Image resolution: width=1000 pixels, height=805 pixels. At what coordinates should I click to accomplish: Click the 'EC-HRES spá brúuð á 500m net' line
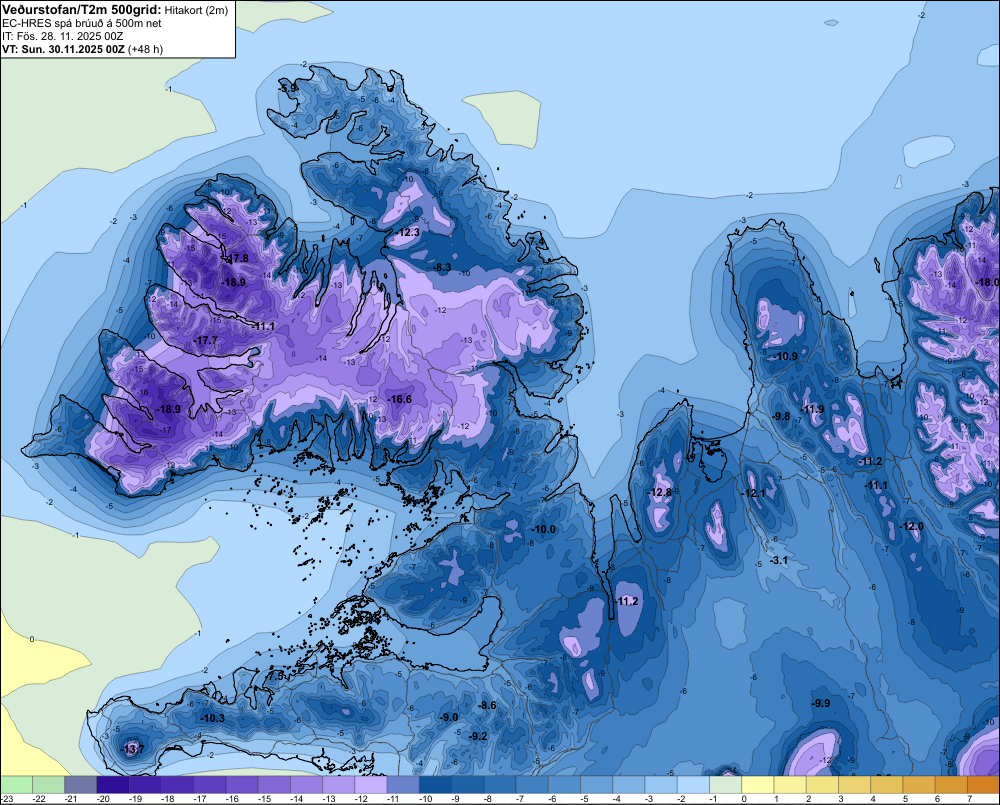click(82, 23)
